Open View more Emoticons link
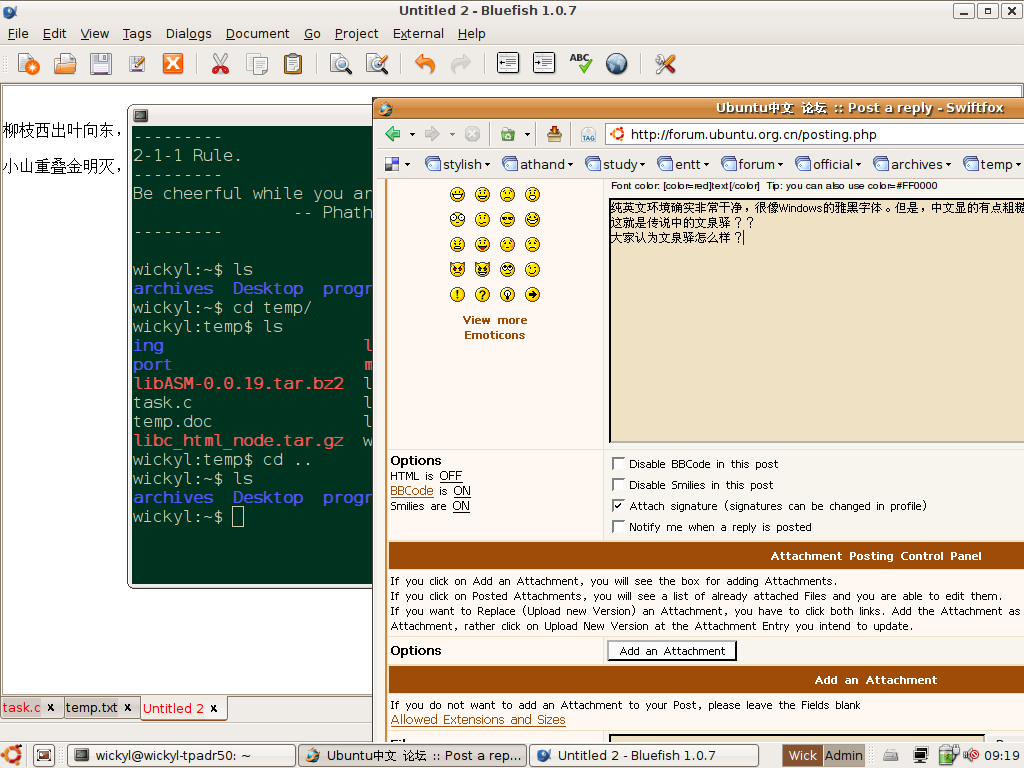This screenshot has width=1024, height=768. 494,327
